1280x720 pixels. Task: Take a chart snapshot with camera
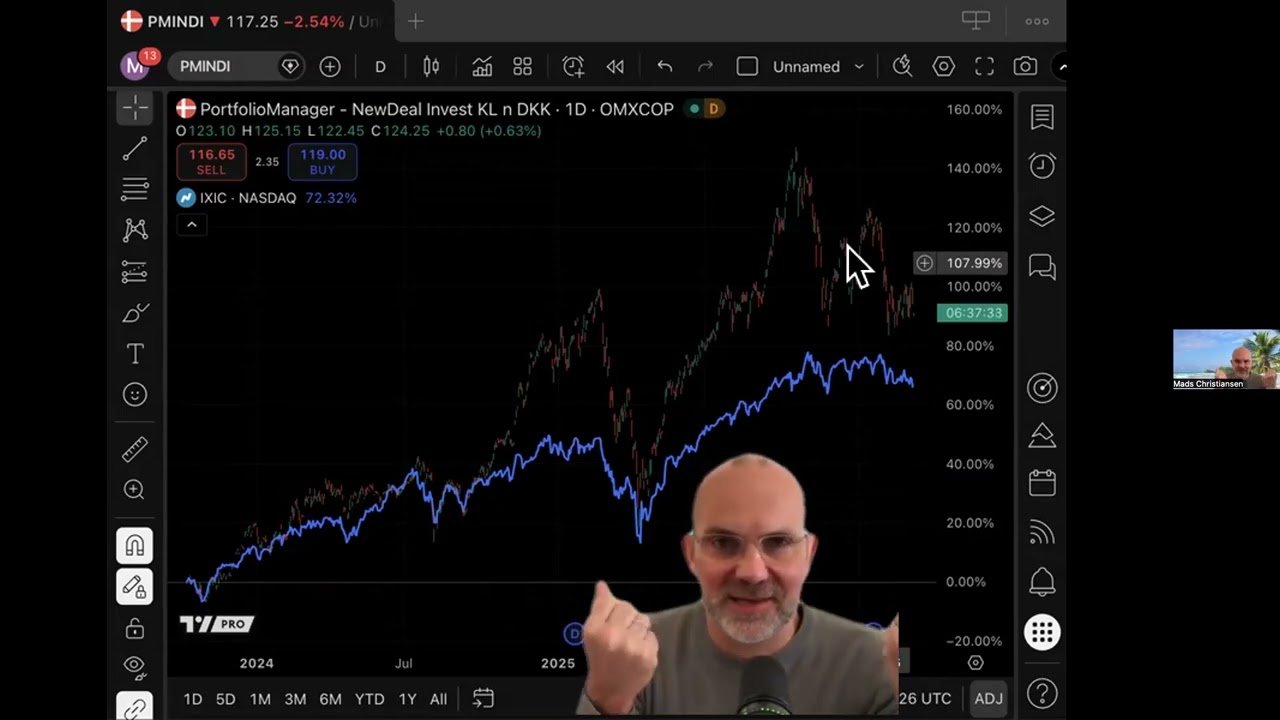point(1025,66)
